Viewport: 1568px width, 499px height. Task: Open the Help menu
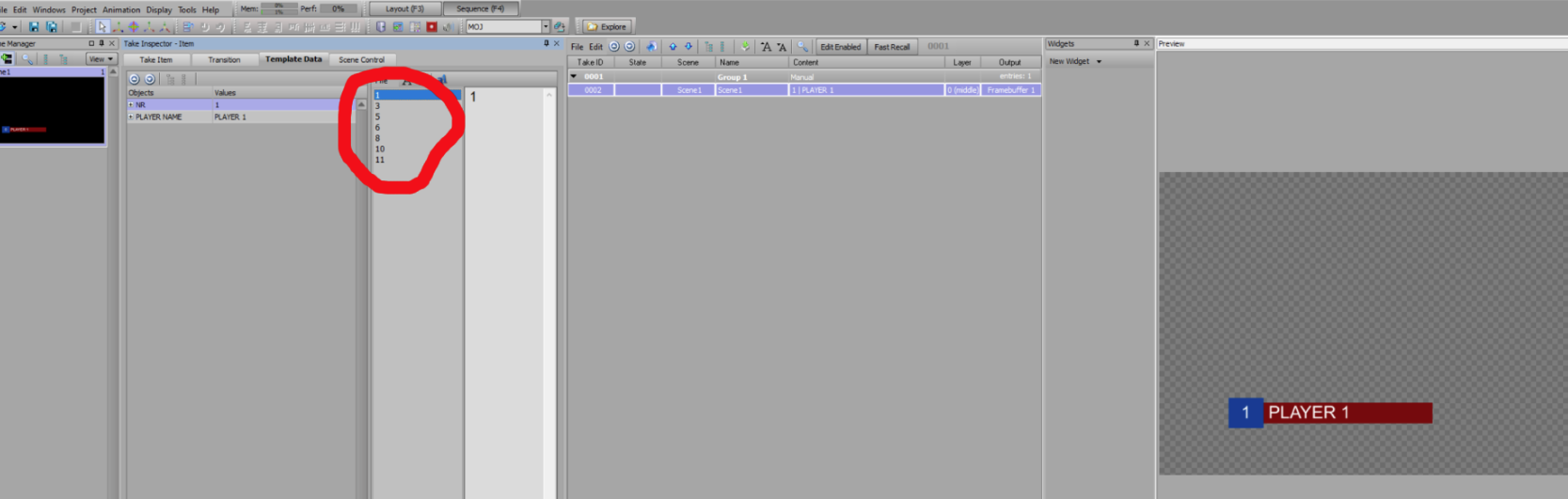point(211,9)
